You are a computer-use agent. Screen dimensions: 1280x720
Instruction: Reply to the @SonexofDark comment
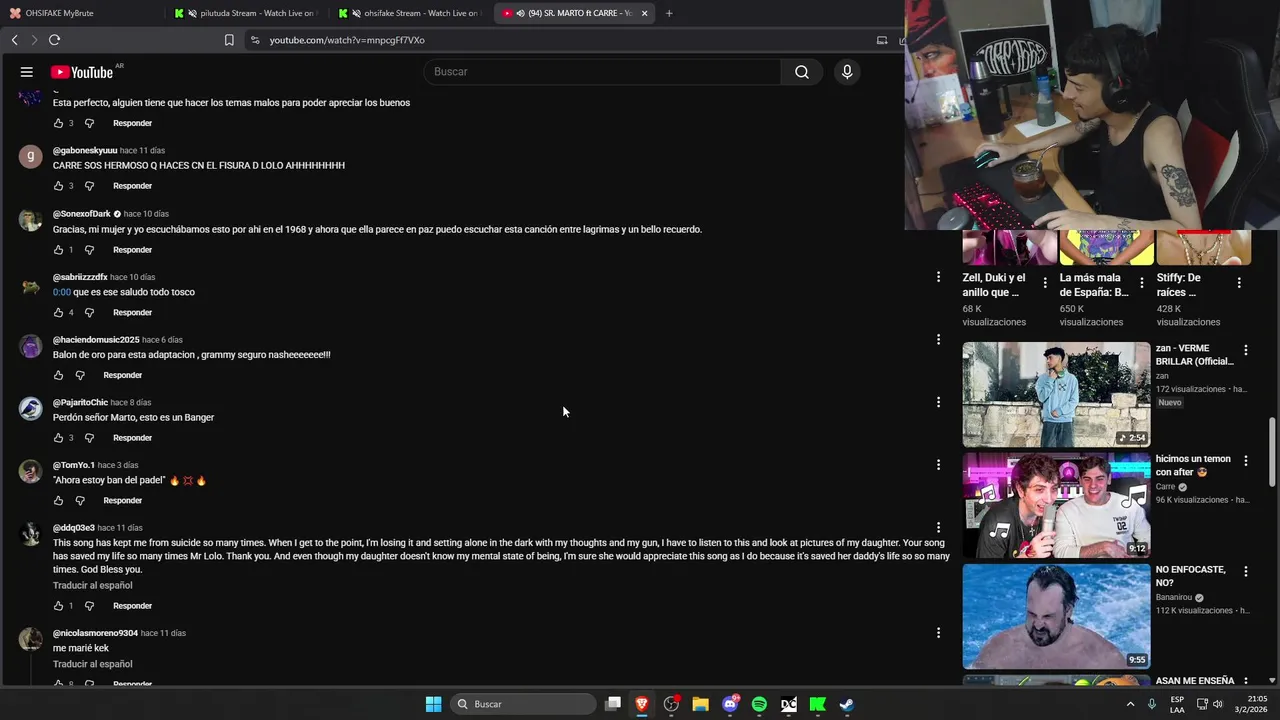pos(132,250)
